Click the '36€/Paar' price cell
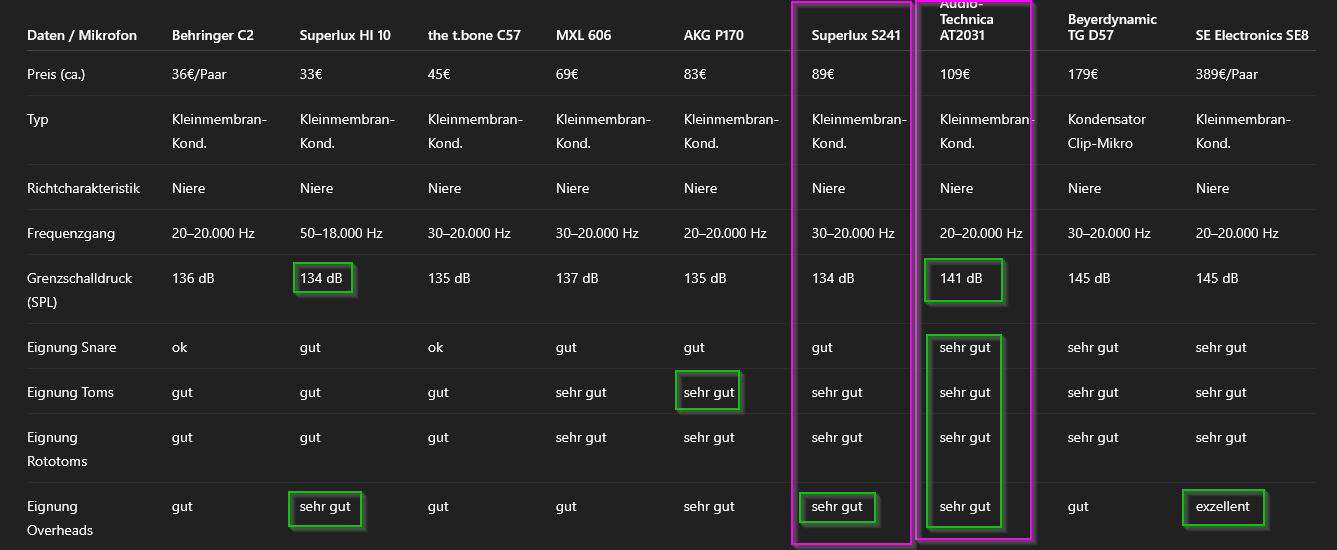The height and width of the screenshot is (550, 1337). pyautogui.click(x=201, y=74)
